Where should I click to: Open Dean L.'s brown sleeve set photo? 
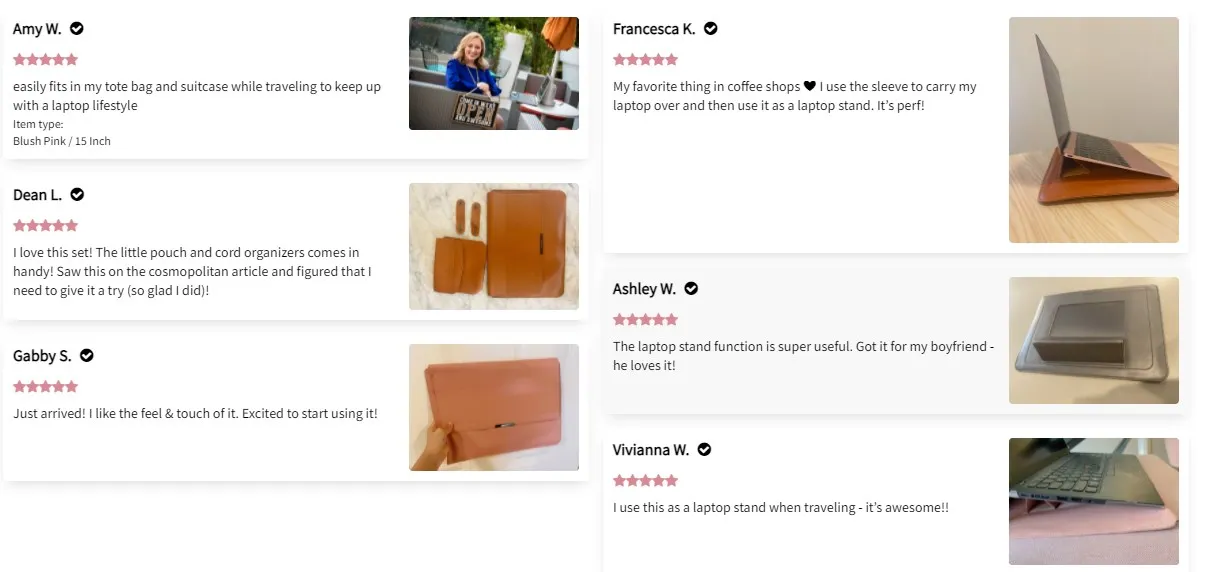tap(494, 246)
